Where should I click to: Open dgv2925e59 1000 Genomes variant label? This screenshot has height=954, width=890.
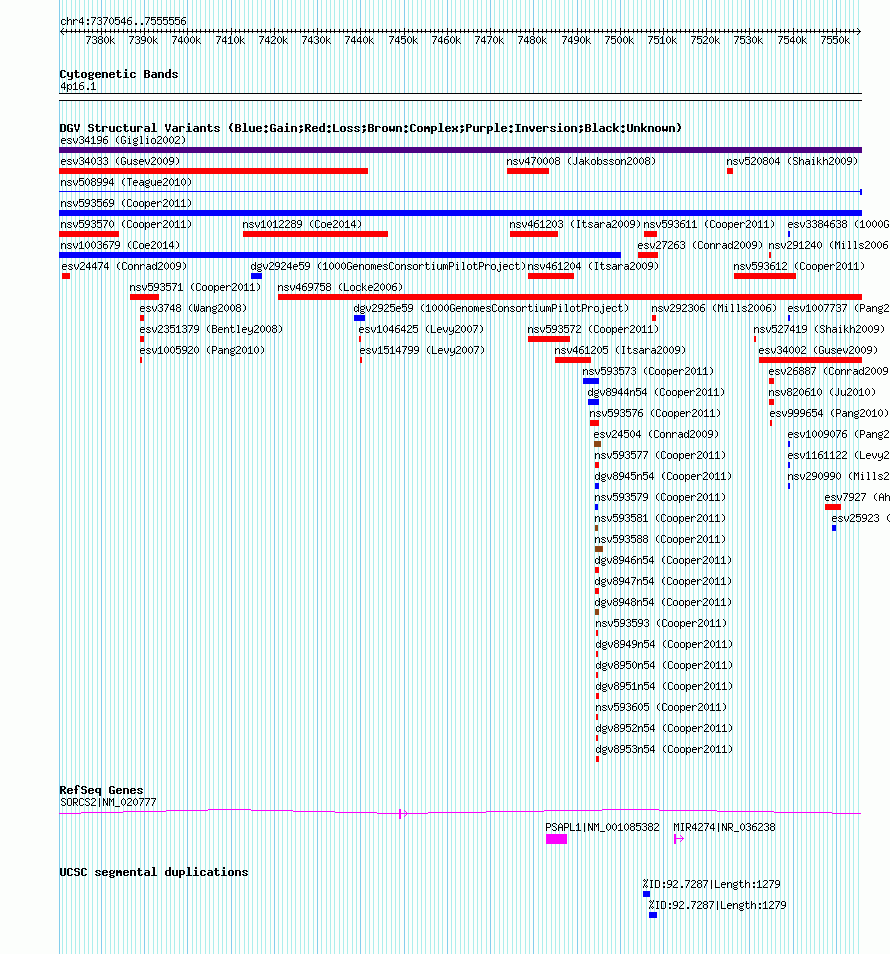491,308
